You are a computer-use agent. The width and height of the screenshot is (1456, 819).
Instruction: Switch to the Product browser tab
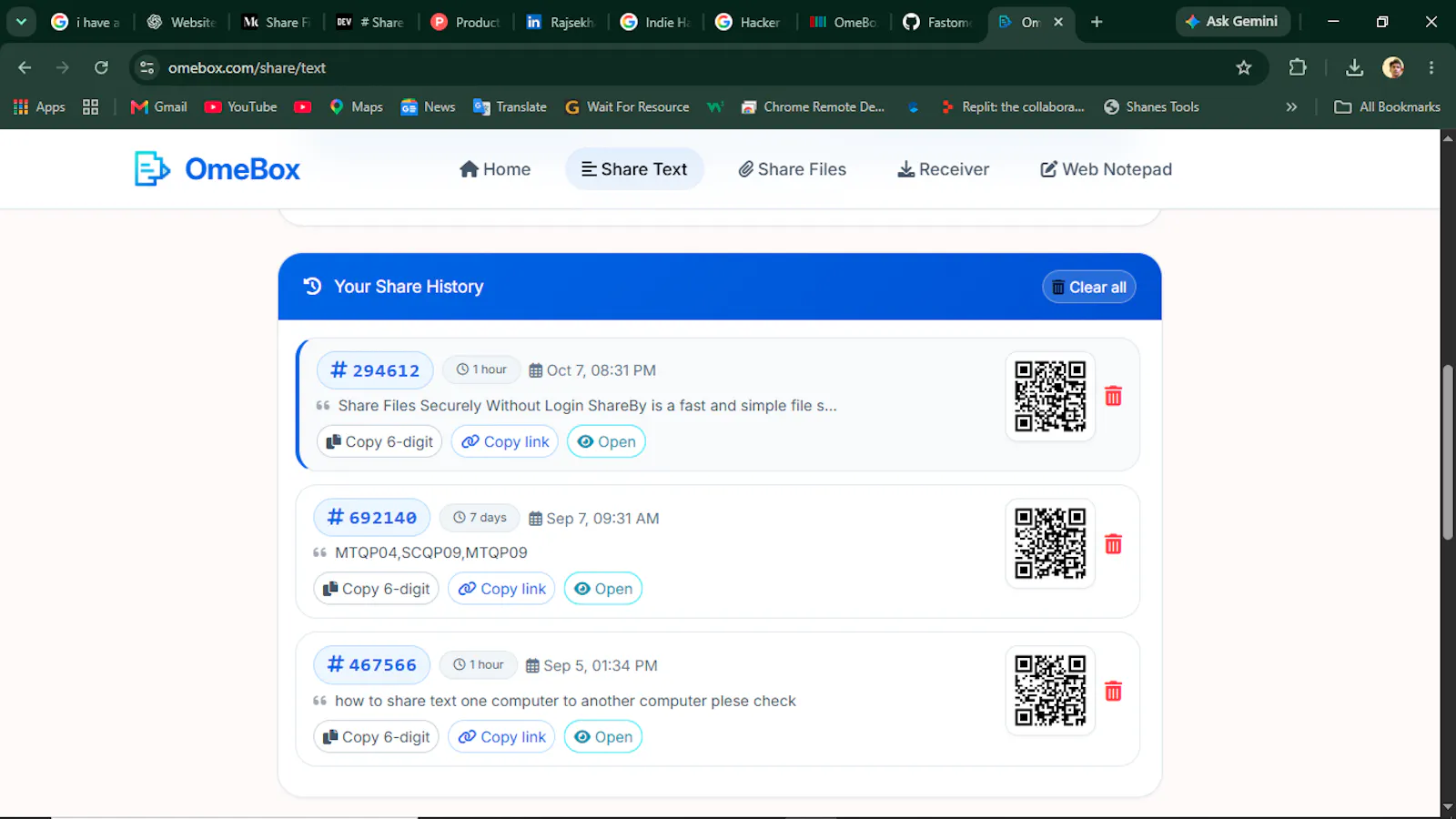coord(466,22)
